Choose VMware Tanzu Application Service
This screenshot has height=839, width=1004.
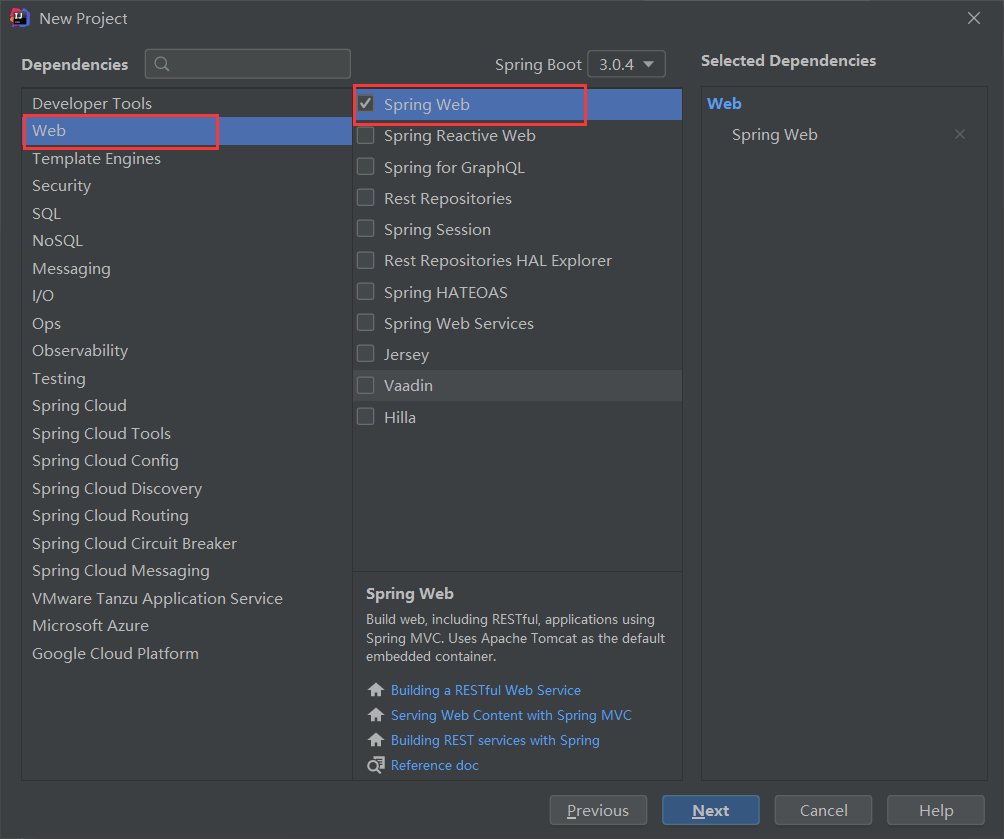186,598
